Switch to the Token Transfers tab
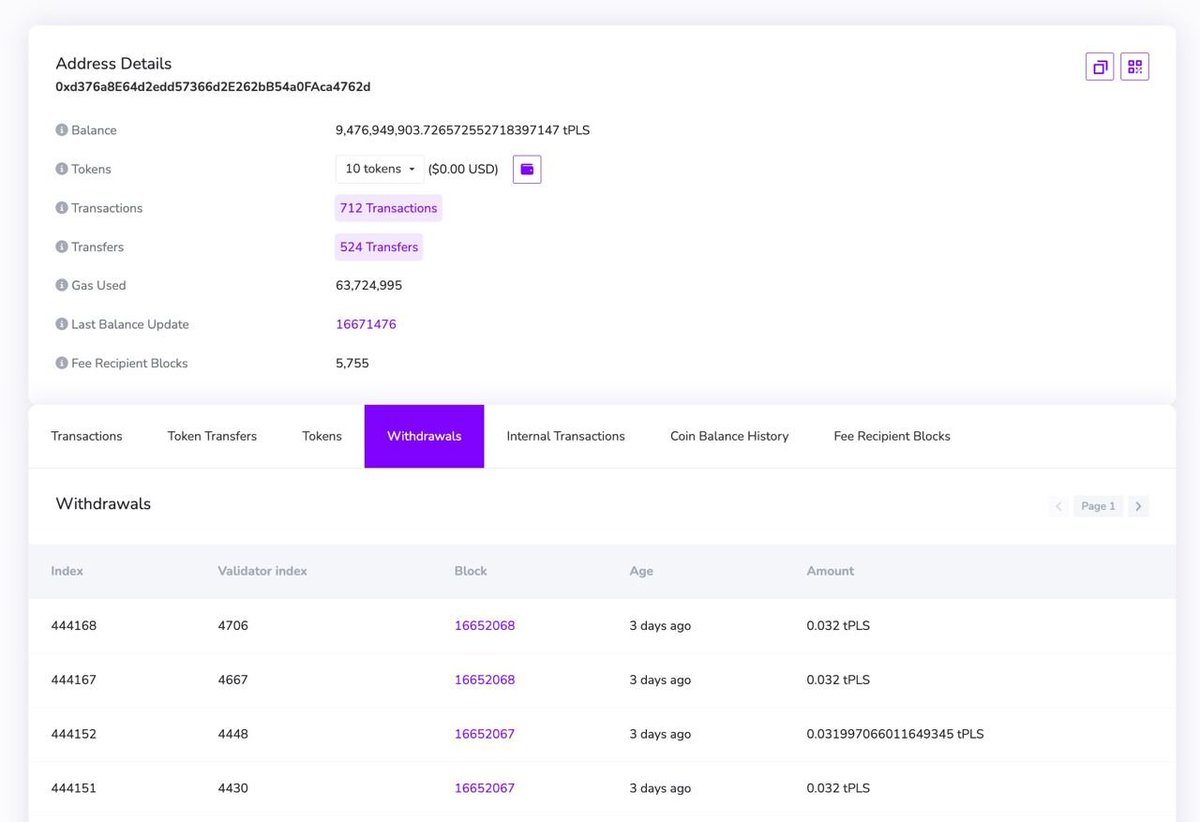 click(211, 435)
